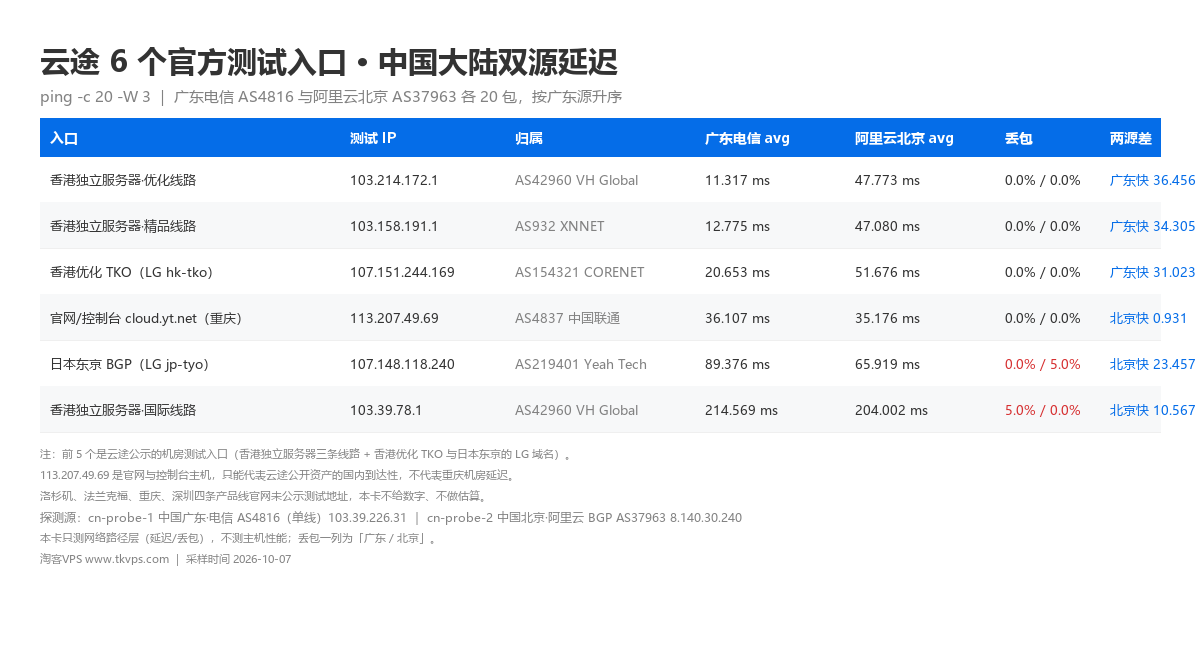1200x652 pixels.
Task: Click the 归属 column header
Action: click(529, 139)
